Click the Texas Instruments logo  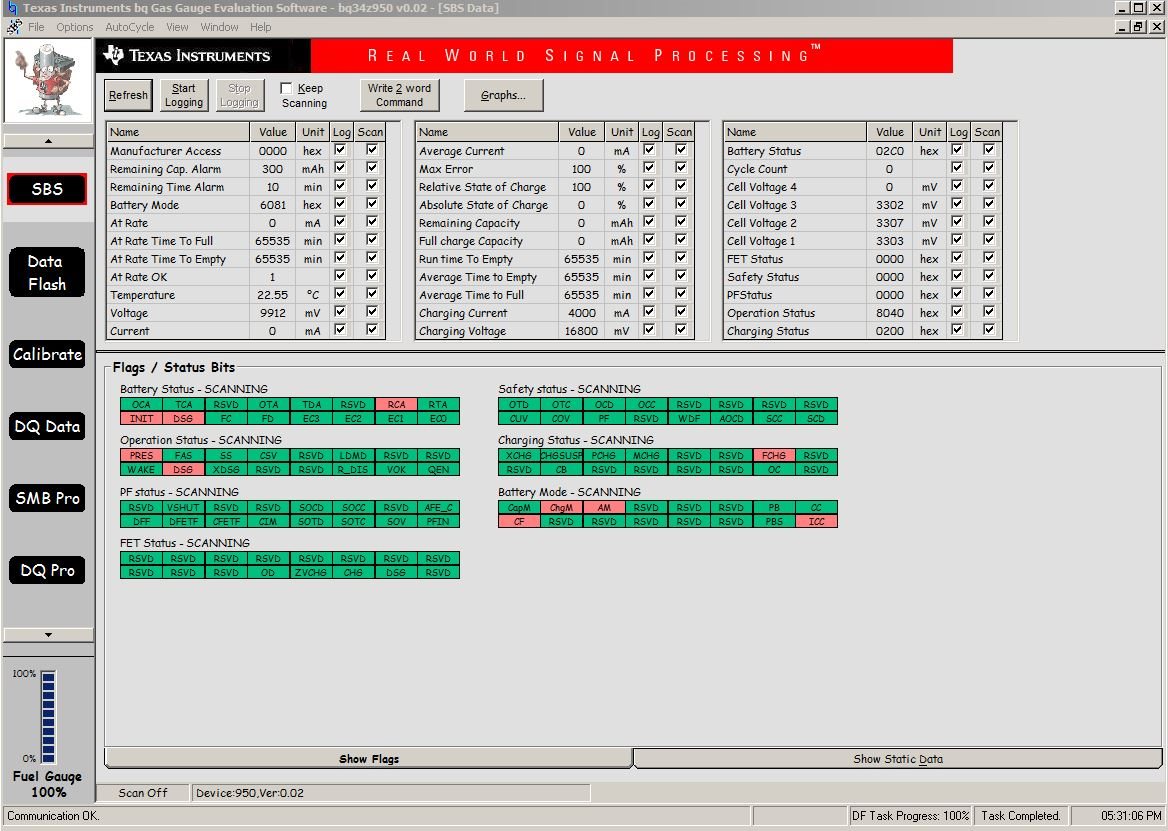tap(187, 55)
